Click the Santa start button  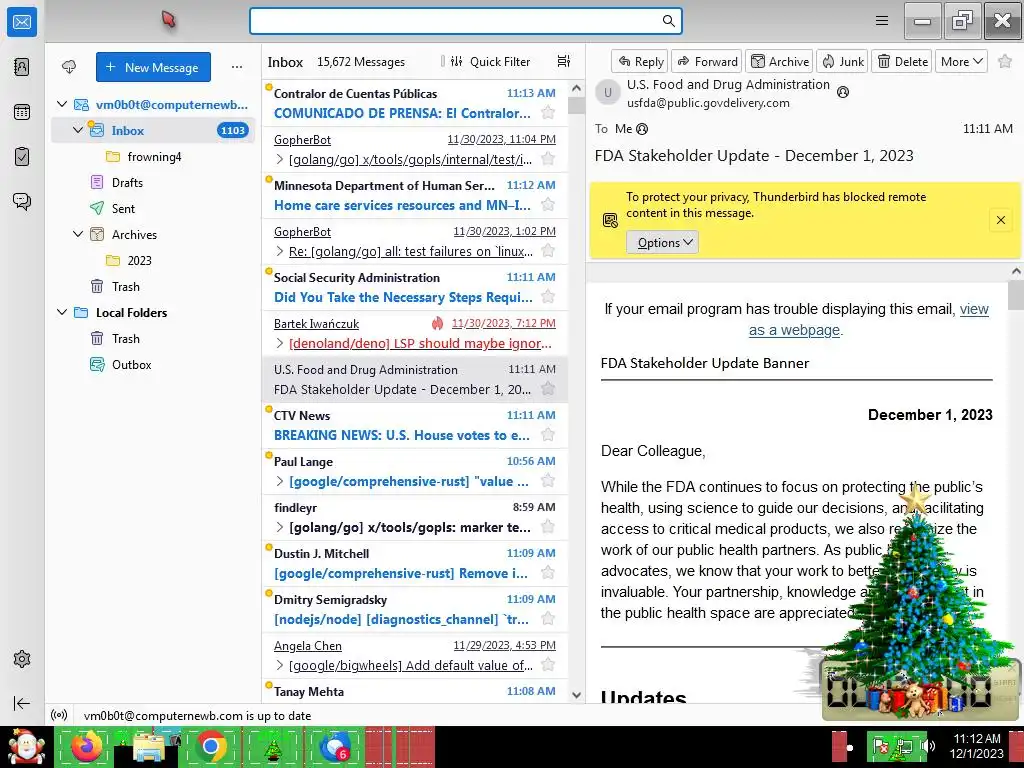26,747
